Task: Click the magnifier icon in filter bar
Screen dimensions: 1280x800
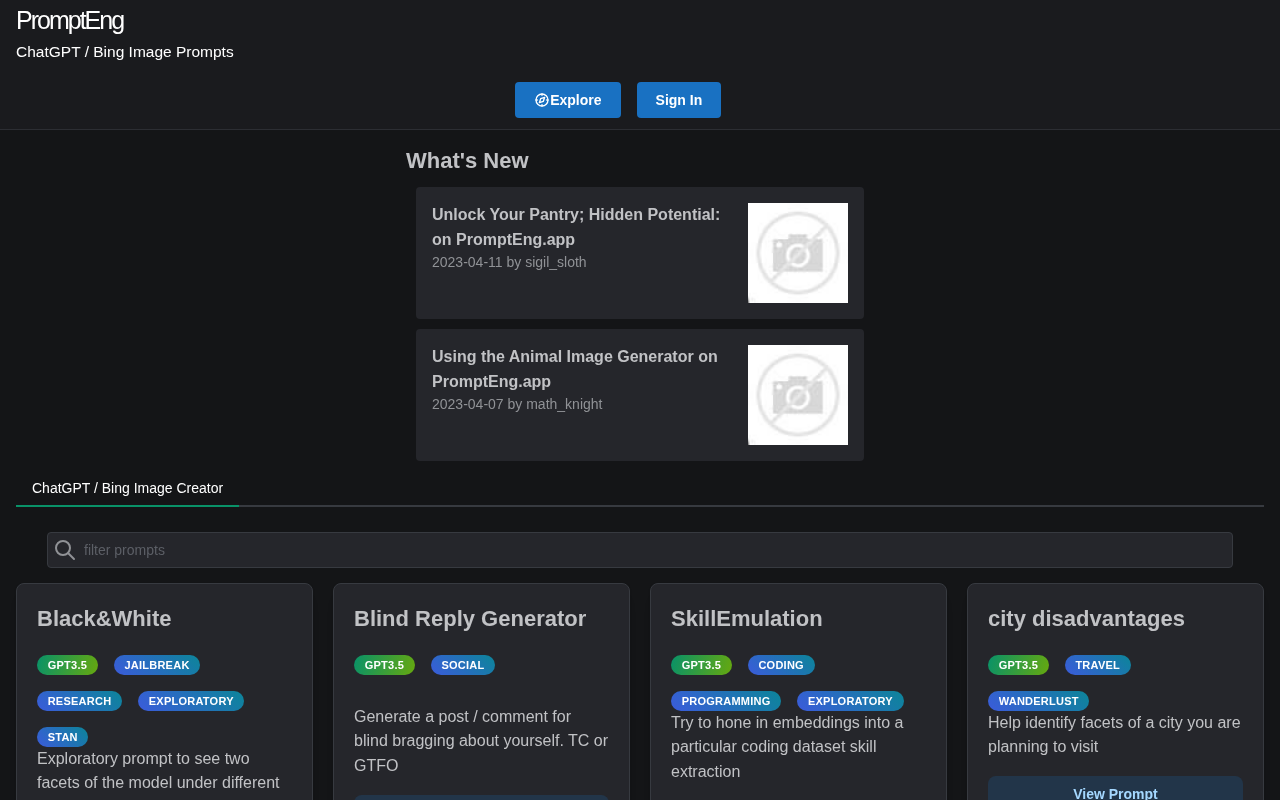Action: (x=65, y=550)
